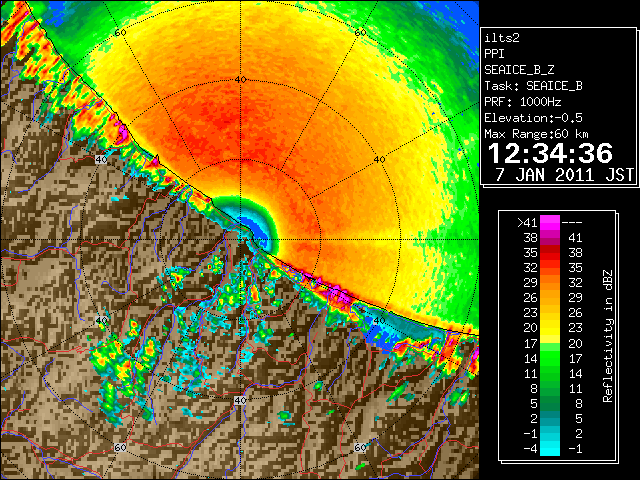
Task: Select the '7 JAN 2011 JST' date
Action: click(564, 174)
